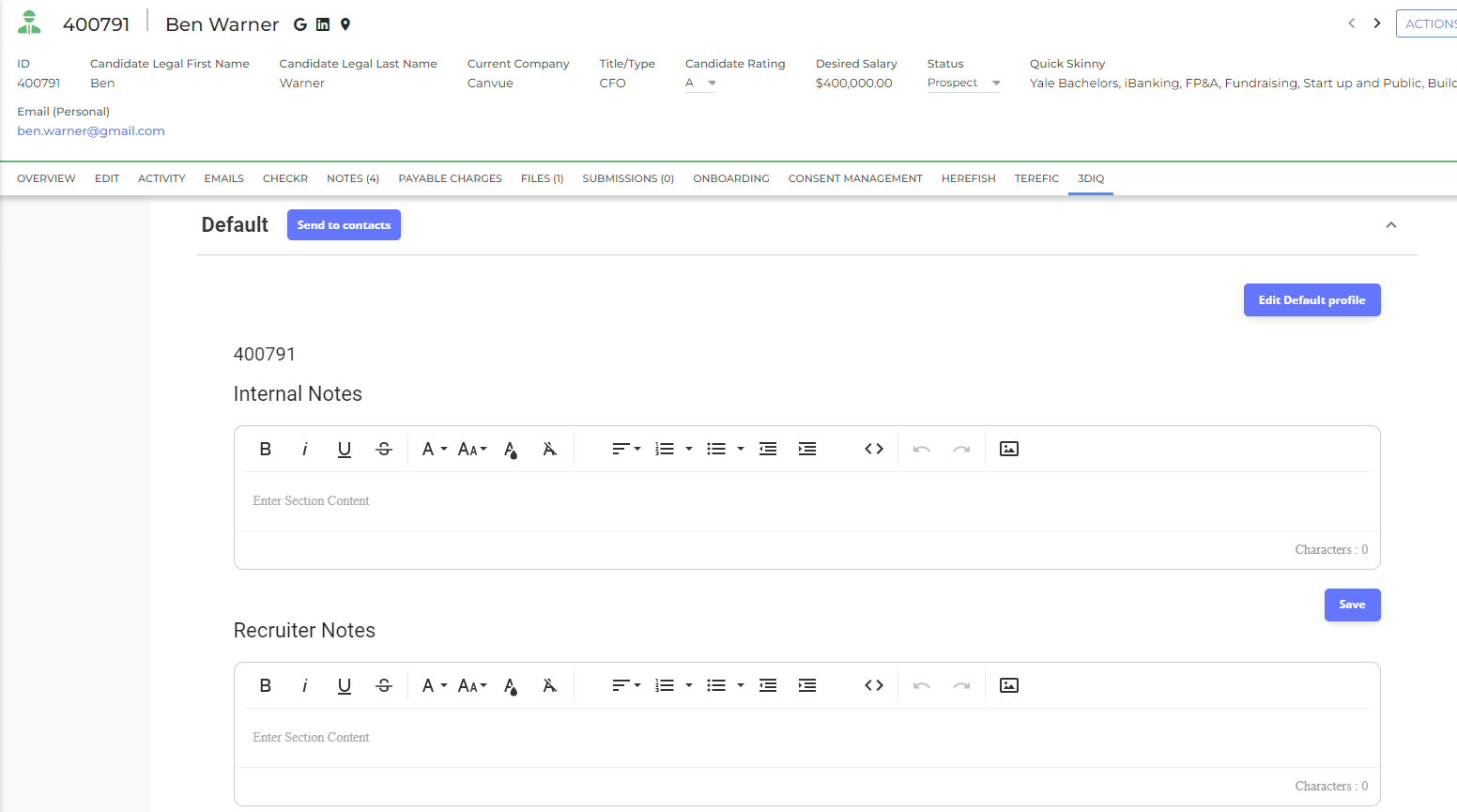Image resolution: width=1457 pixels, height=812 pixels.
Task: Toggle italic in Internal Notes editor
Action: 305,449
